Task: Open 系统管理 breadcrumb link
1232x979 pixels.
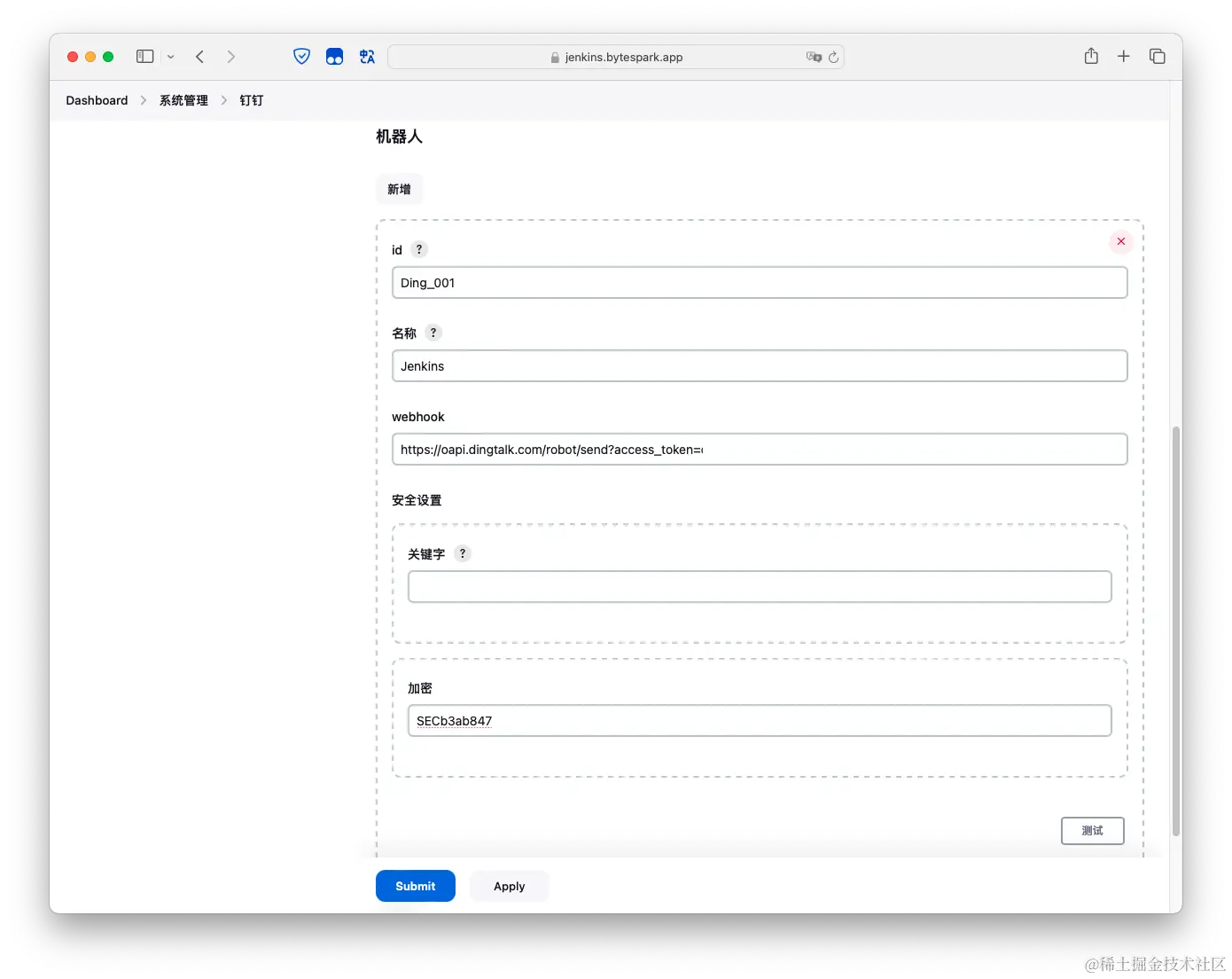Action: (183, 100)
